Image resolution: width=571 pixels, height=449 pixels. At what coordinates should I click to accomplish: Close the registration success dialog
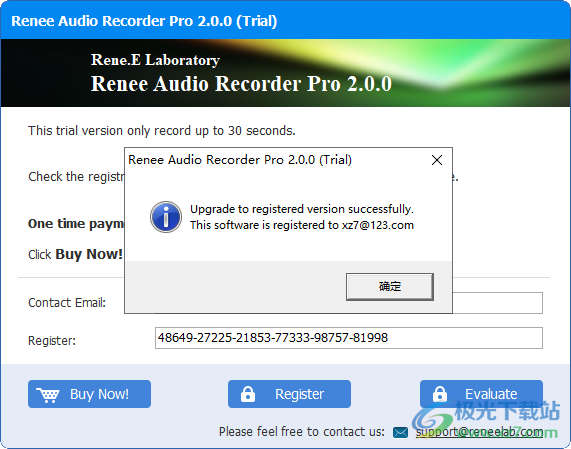click(x=437, y=160)
